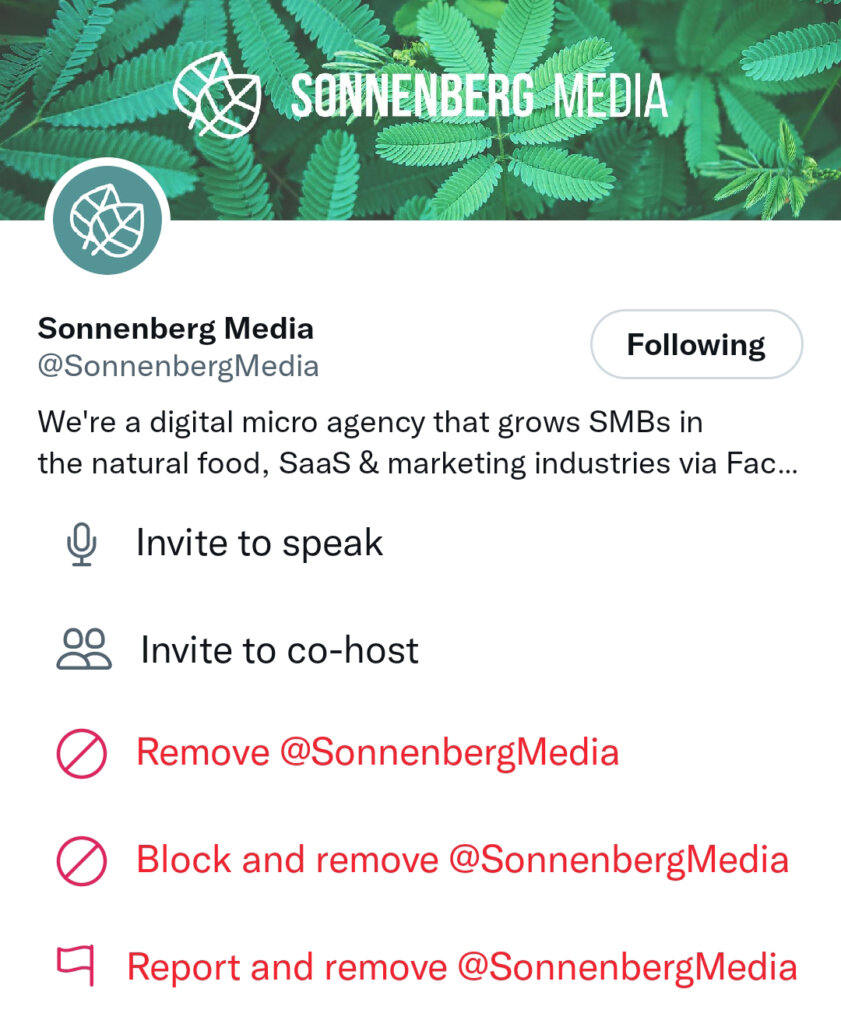This screenshot has height=1024, width=841.
Task: Click the Sonnenberg Media display name
Action: point(174,328)
